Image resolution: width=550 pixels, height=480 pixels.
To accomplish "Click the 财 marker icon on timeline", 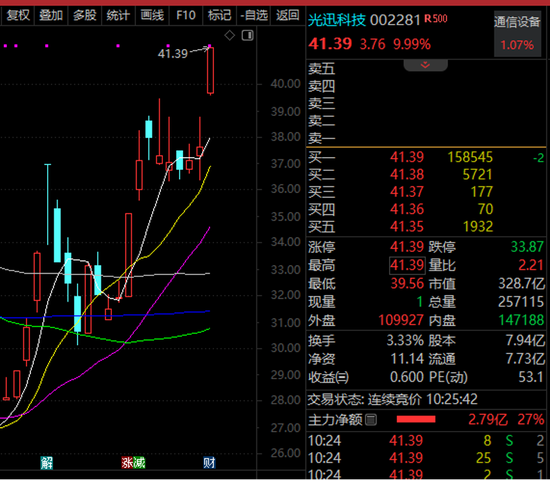I will tap(209, 463).
